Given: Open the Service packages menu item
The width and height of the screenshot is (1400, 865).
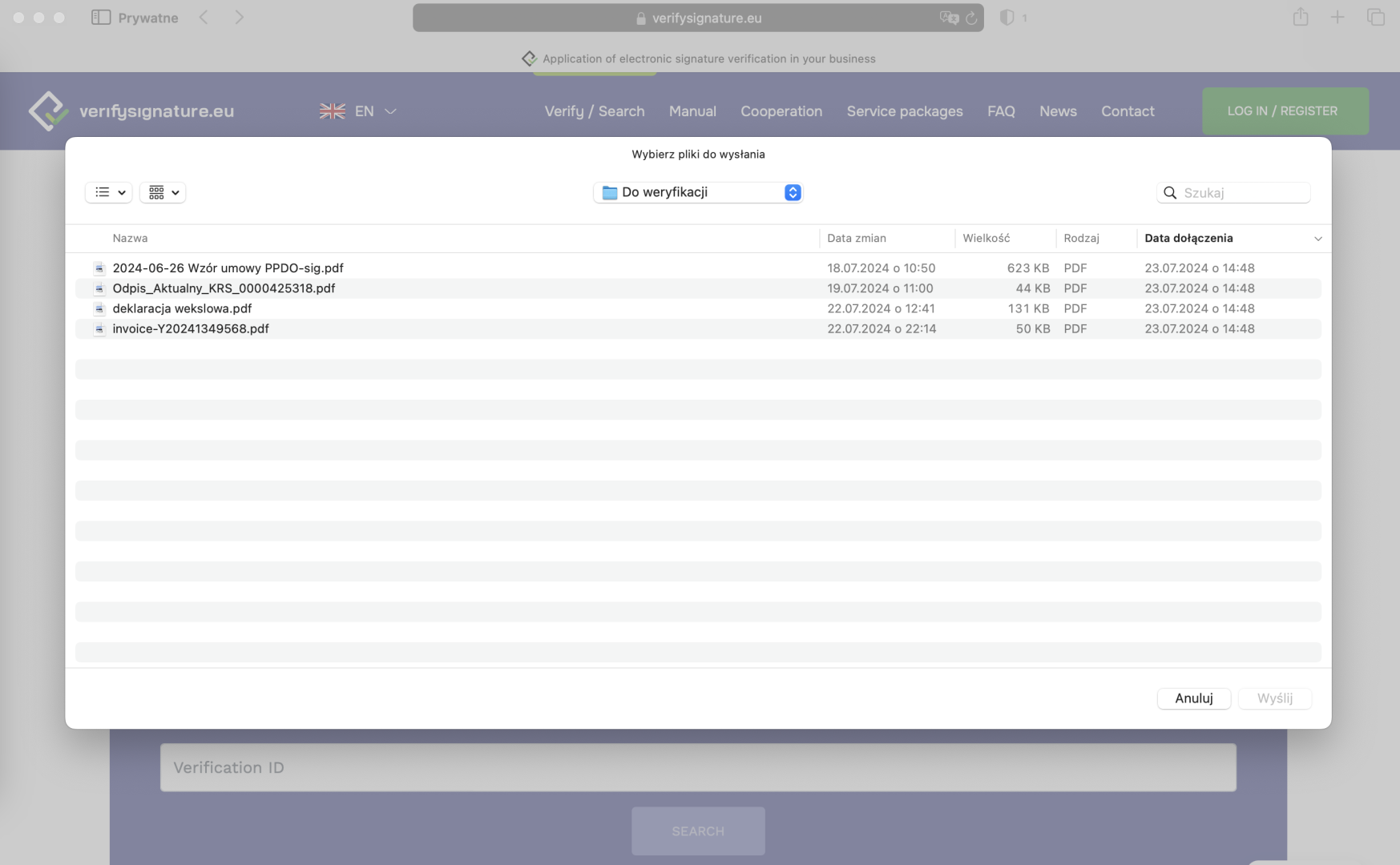Looking at the screenshot, I should pyautogui.click(x=905, y=111).
